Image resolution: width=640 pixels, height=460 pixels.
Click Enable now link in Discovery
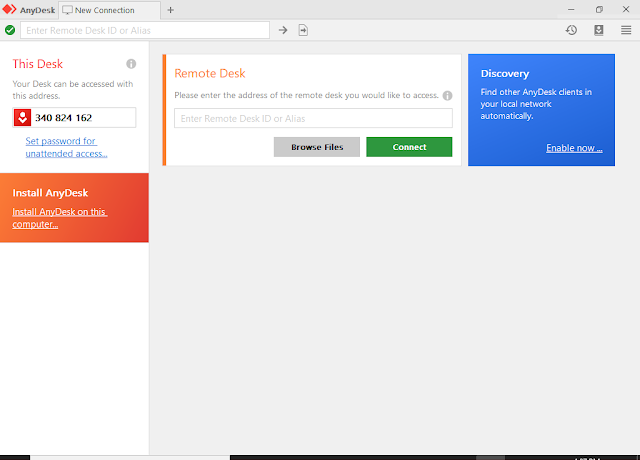pos(574,148)
